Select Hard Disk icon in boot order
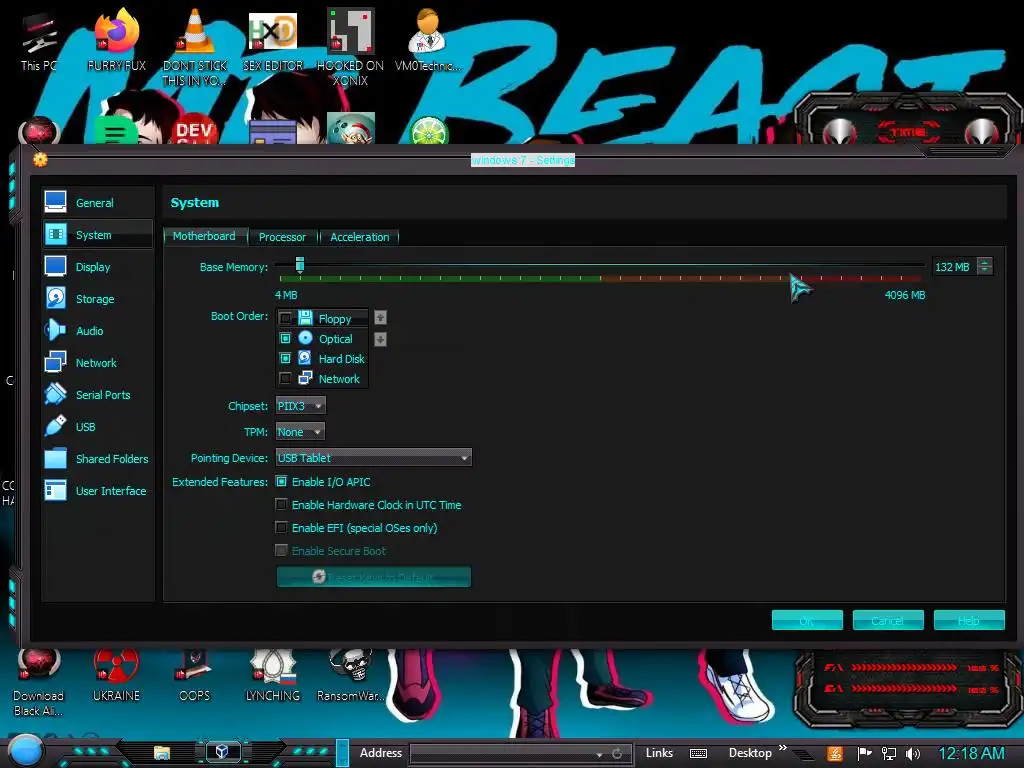 305,358
